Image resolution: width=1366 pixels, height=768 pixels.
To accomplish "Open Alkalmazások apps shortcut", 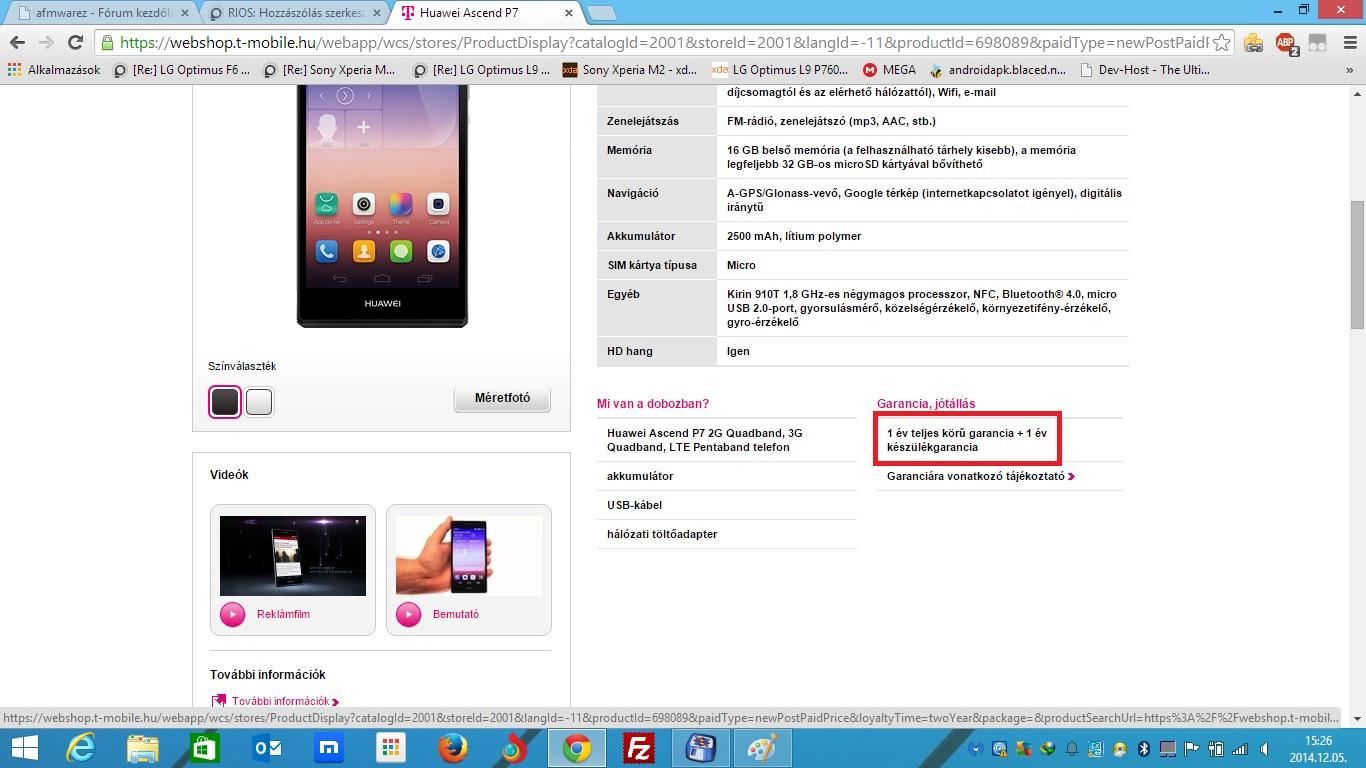I will tap(54, 70).
